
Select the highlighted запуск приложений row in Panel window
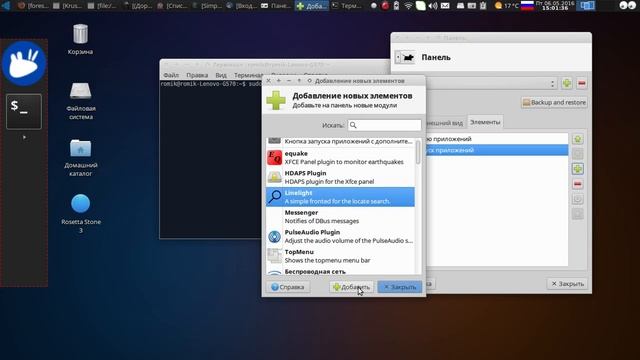click(x=497, y=150)
